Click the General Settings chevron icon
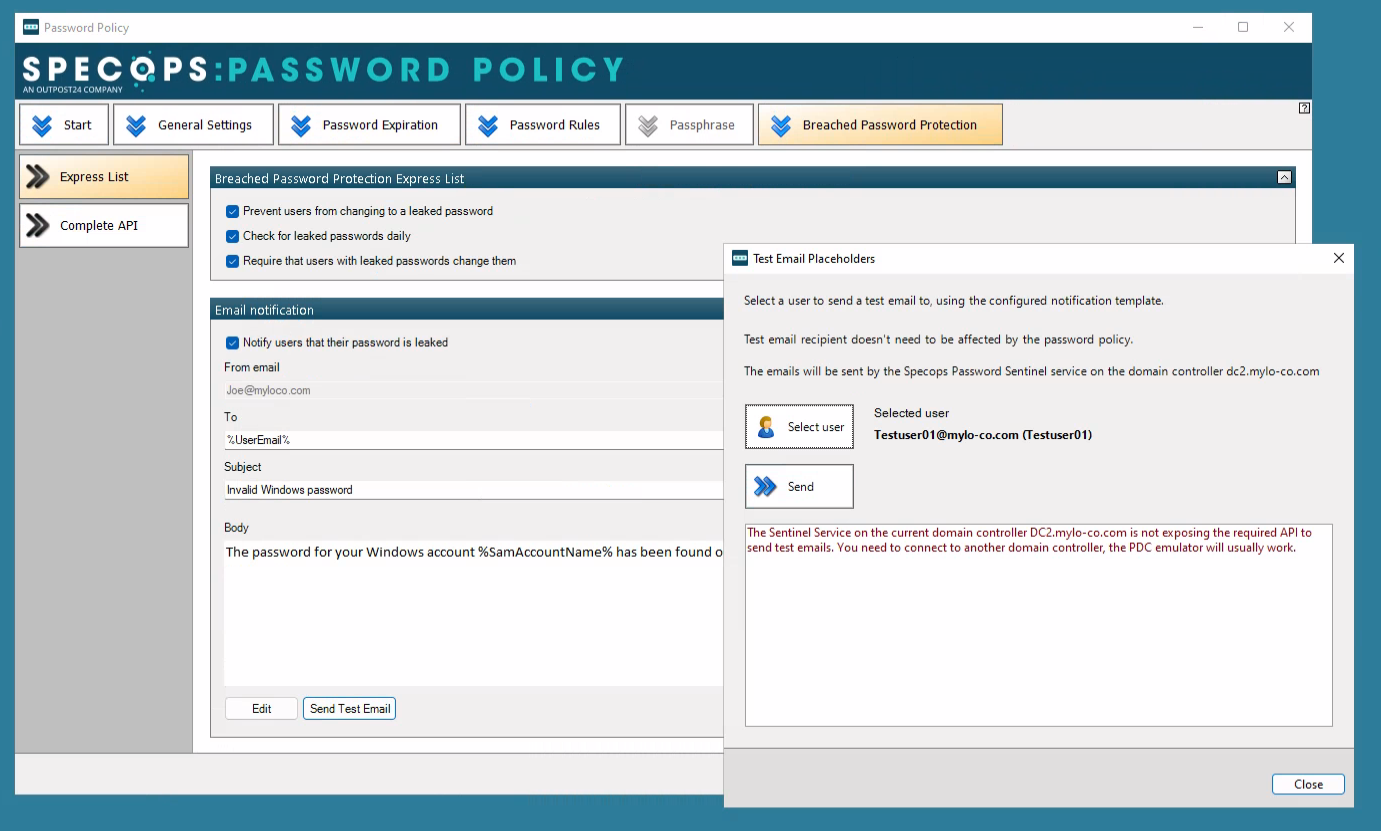Viewport: 1381px width, 831px height. (136, 125)
